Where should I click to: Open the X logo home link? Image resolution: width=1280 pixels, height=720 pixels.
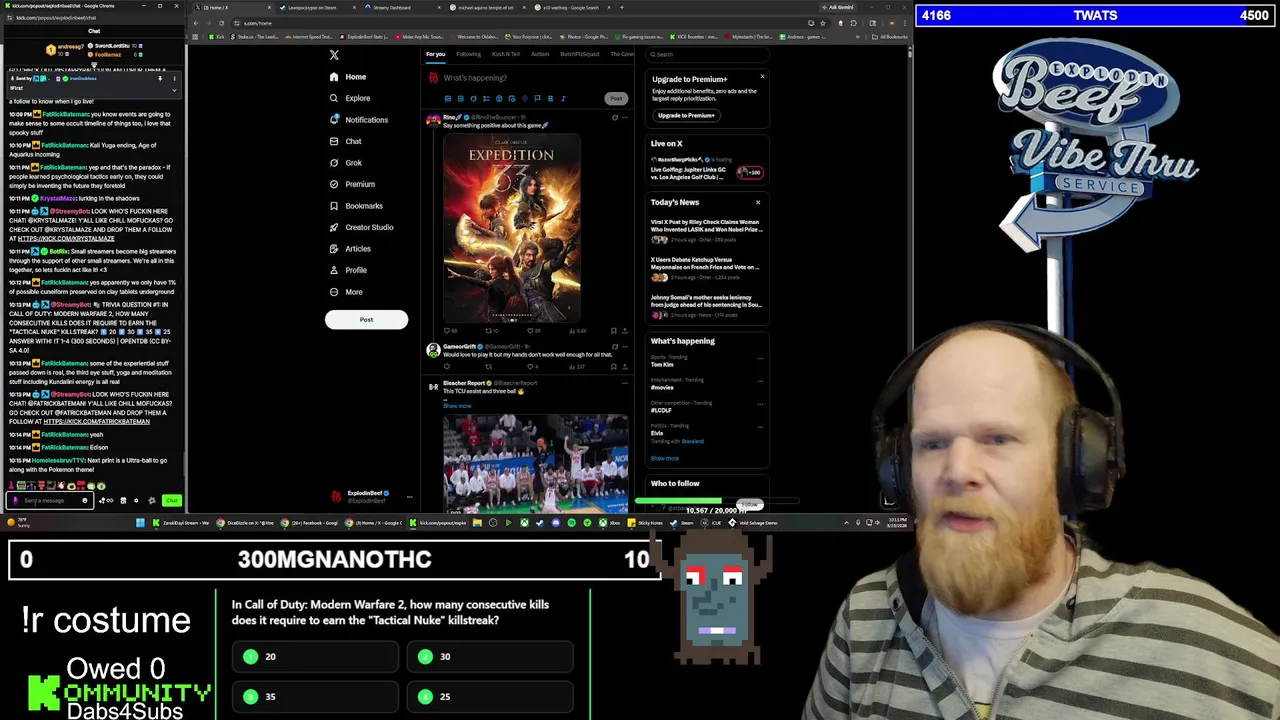(334, 55)
